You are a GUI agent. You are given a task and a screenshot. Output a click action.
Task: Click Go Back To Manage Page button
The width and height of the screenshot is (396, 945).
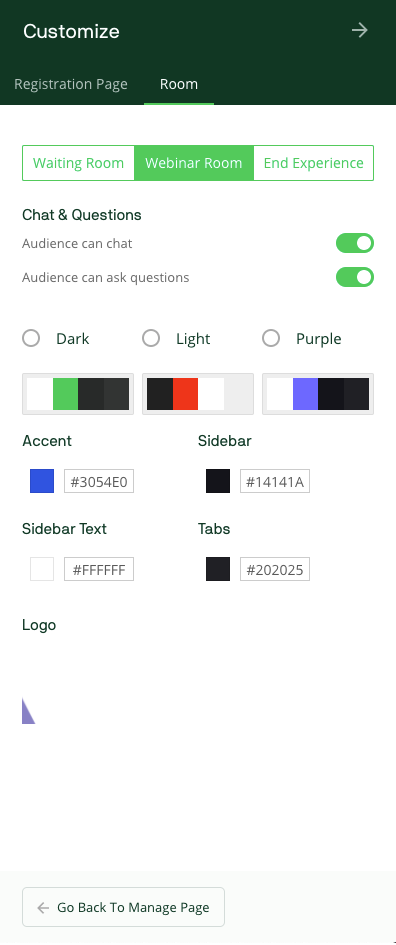(x=124, y=907)
